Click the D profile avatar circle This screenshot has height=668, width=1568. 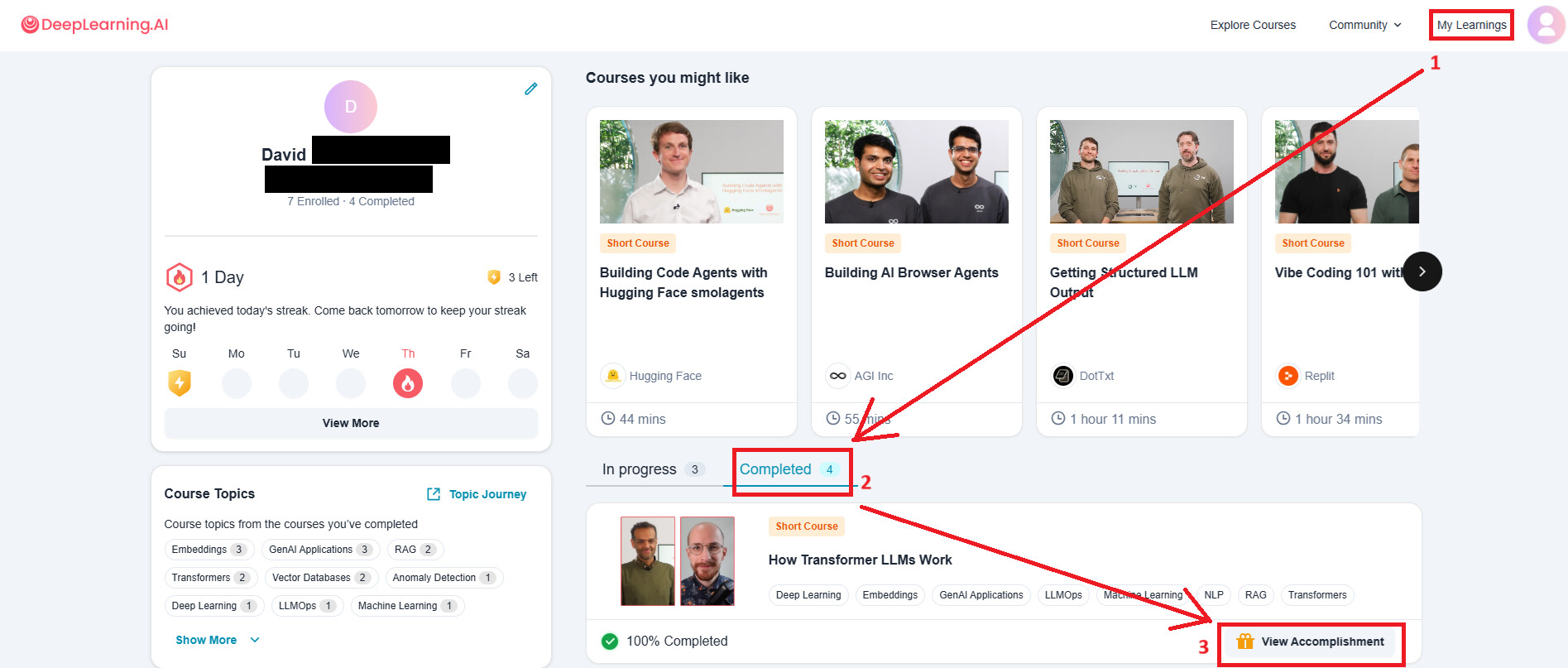coord(351,107)
